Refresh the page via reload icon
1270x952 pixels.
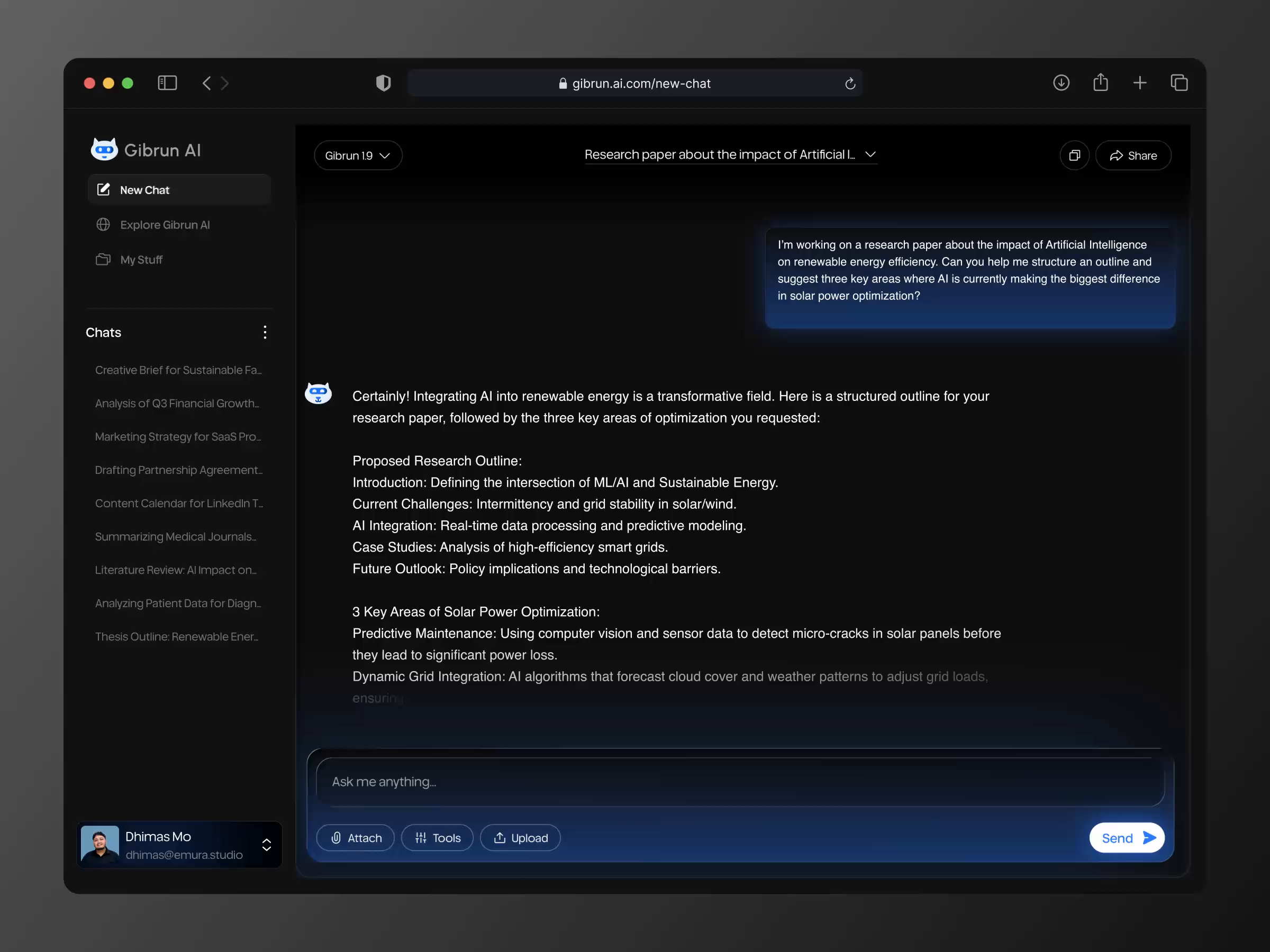(850, 83)
